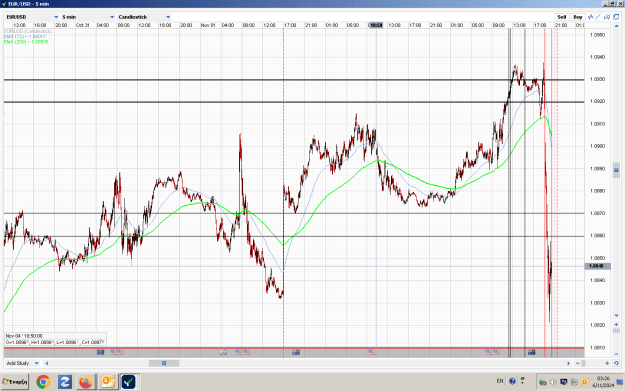Click the event flag below the magenta line

point(296,352)
